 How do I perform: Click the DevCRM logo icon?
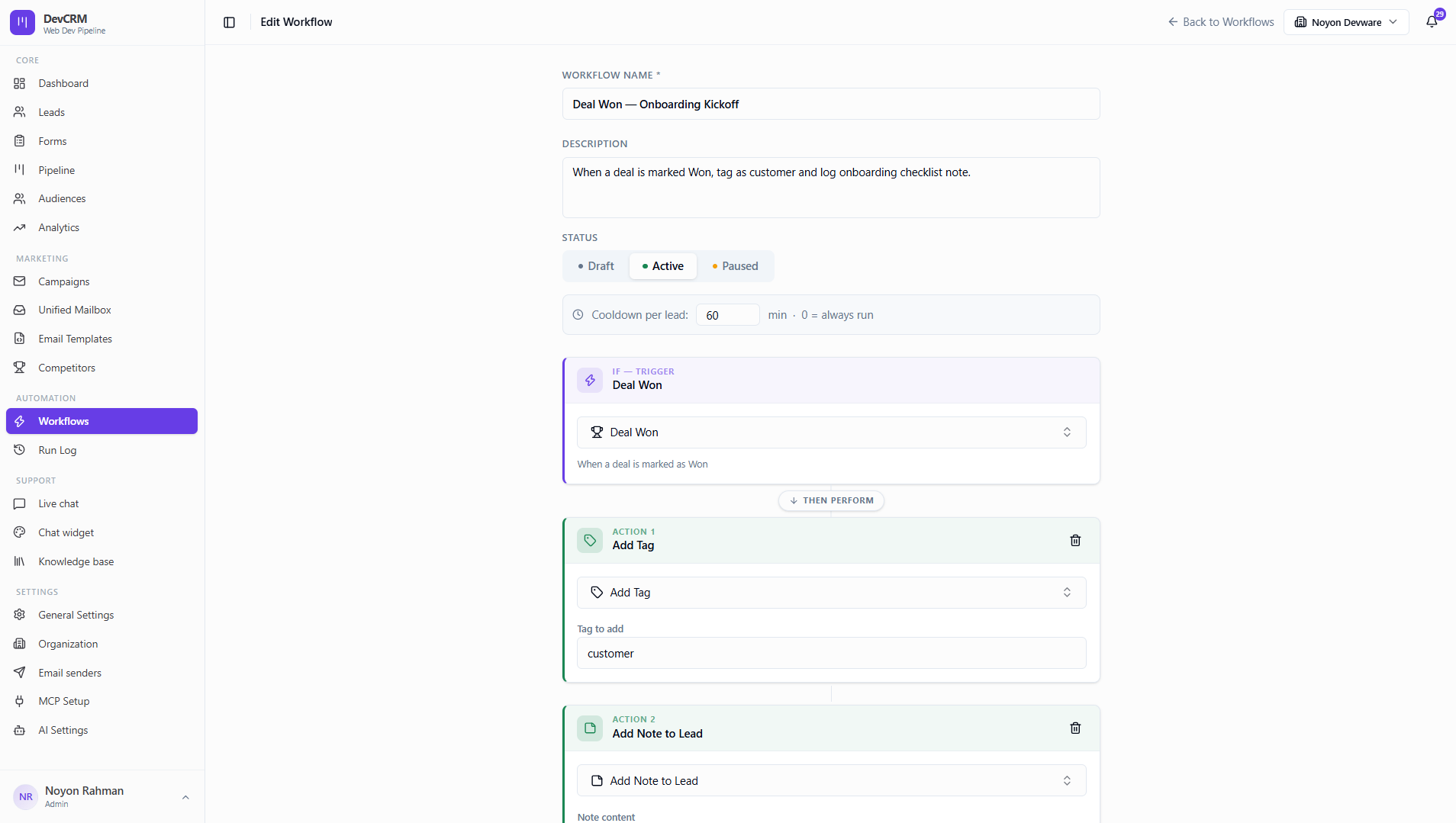[x=22, y=23]
